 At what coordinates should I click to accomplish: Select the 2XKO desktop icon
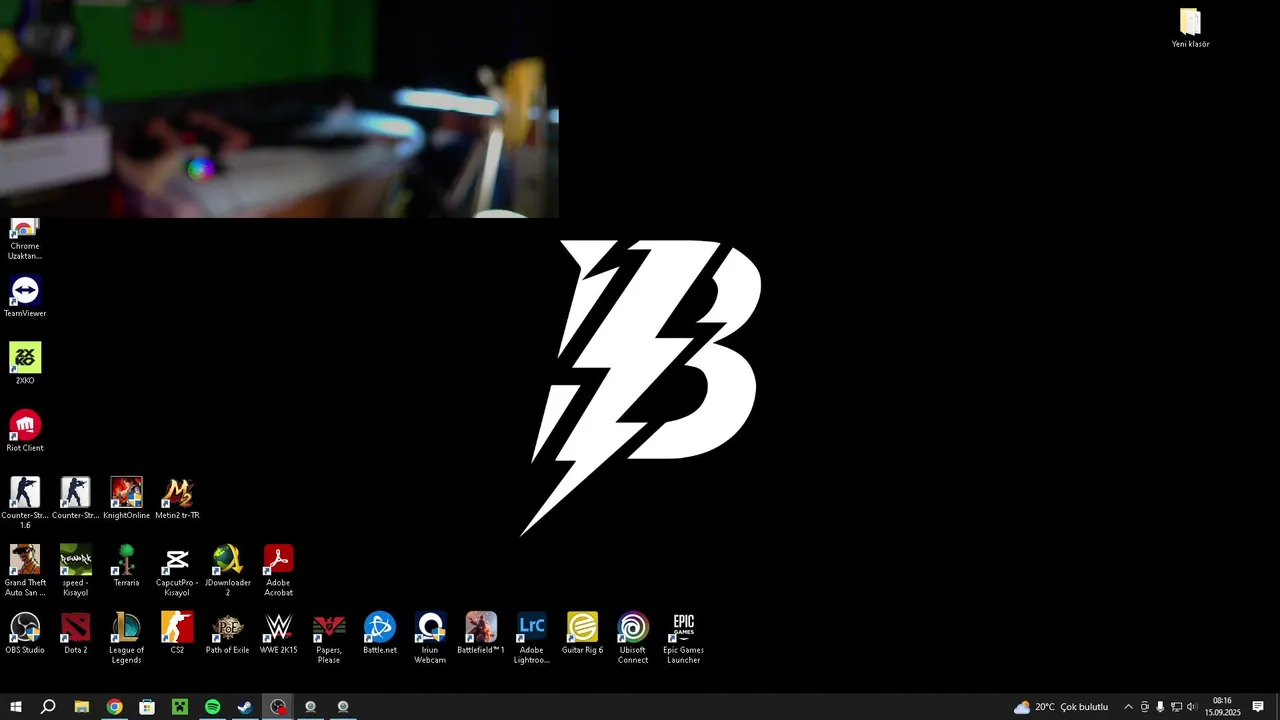pyautogui.click(x=25, y=364)
